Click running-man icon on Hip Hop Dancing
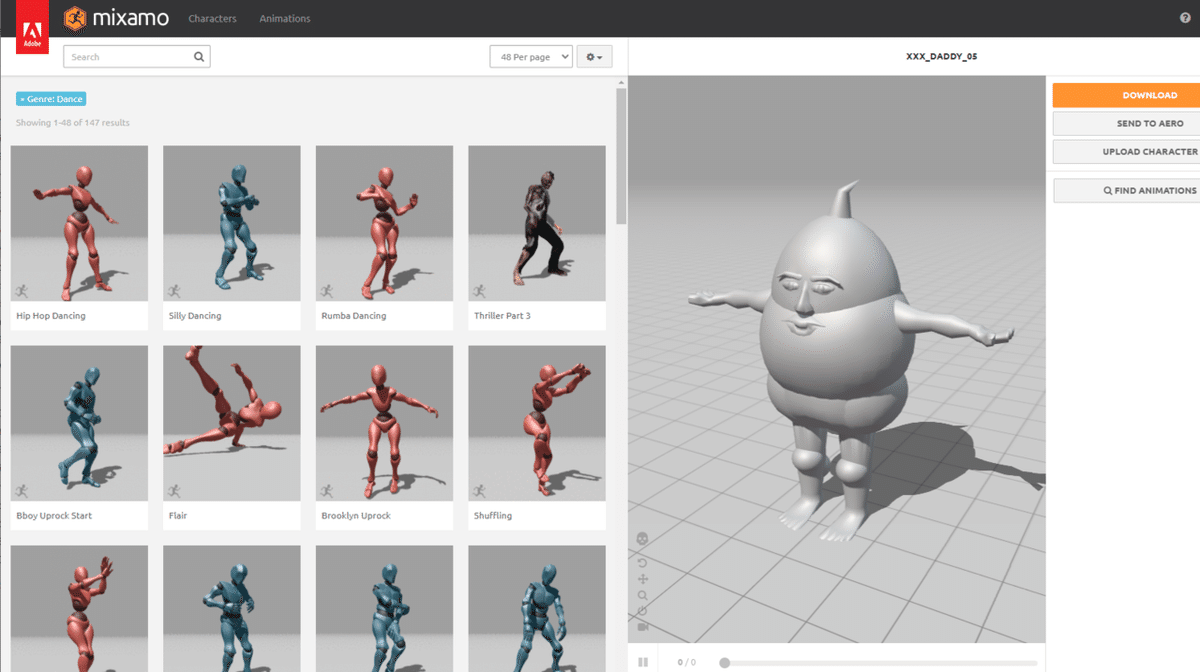The height and width of the screenshot is (672, 1200). (x=22, y=290)
